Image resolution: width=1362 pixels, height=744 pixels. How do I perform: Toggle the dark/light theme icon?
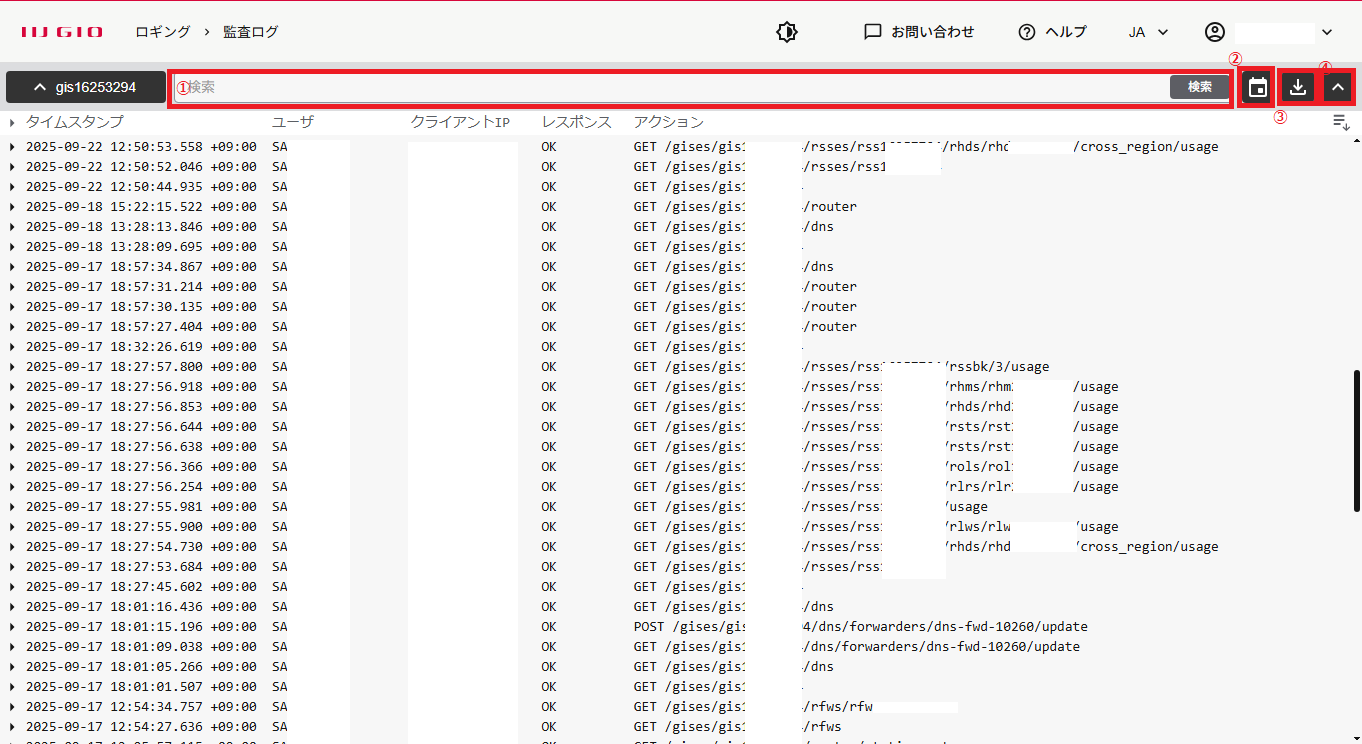787,32
